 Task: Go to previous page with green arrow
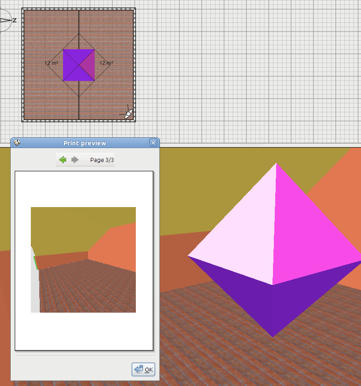(62, 160)
